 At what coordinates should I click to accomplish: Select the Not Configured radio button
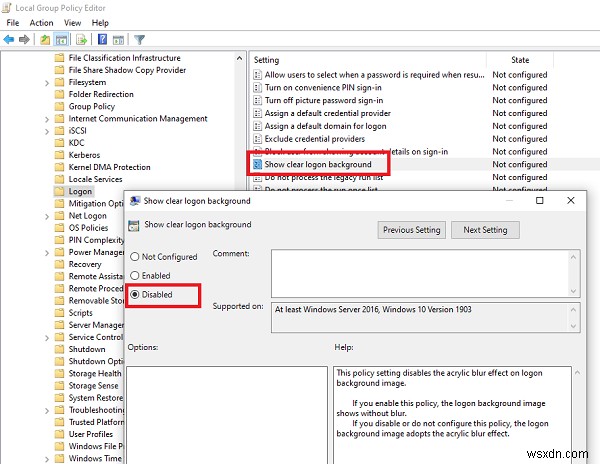click(x=135, y=257)
